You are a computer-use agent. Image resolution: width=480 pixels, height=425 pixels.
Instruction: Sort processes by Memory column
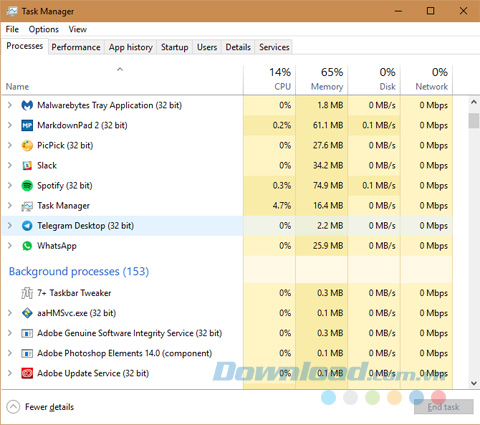322,79
